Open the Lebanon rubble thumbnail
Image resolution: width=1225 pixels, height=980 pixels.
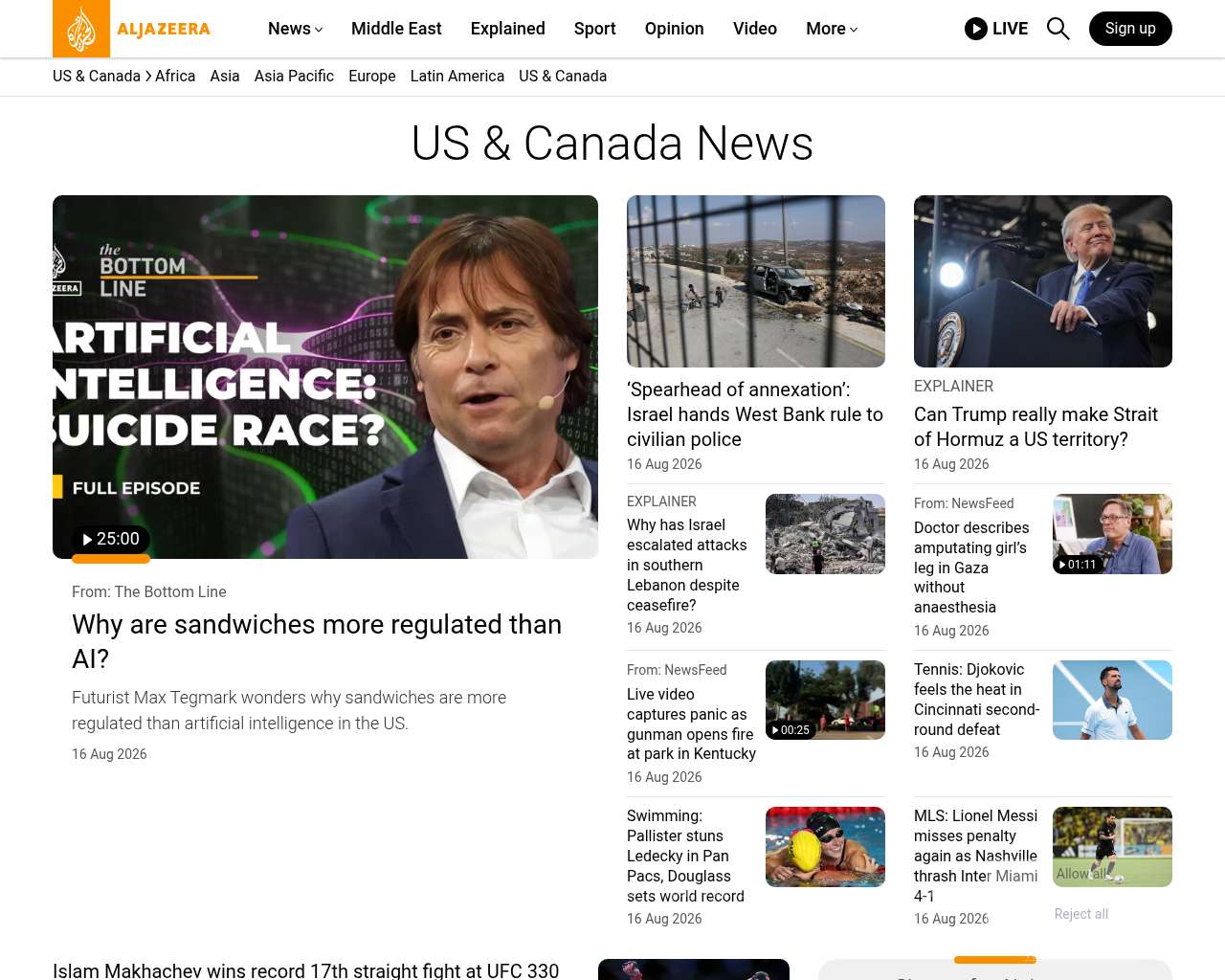(x=825, y=534)
